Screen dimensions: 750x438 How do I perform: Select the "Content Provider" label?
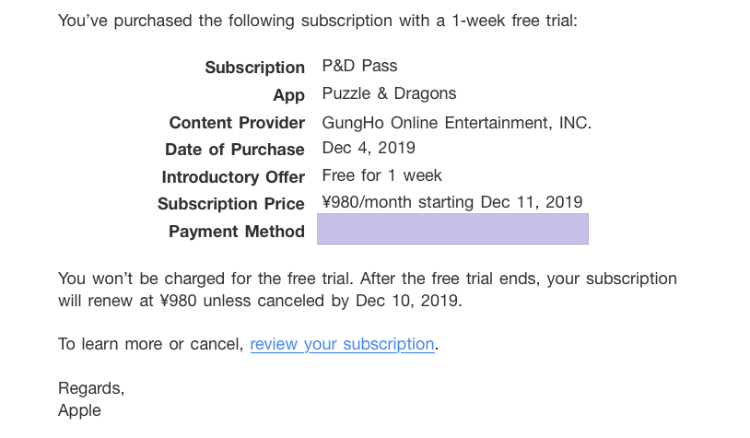236,122
